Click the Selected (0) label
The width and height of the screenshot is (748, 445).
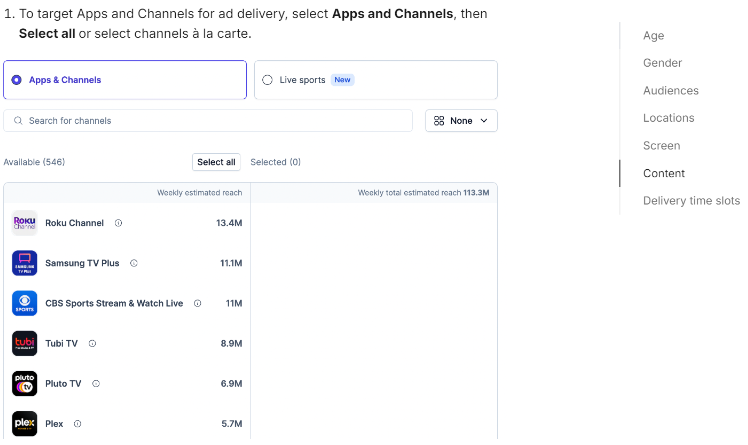[275, 162]
